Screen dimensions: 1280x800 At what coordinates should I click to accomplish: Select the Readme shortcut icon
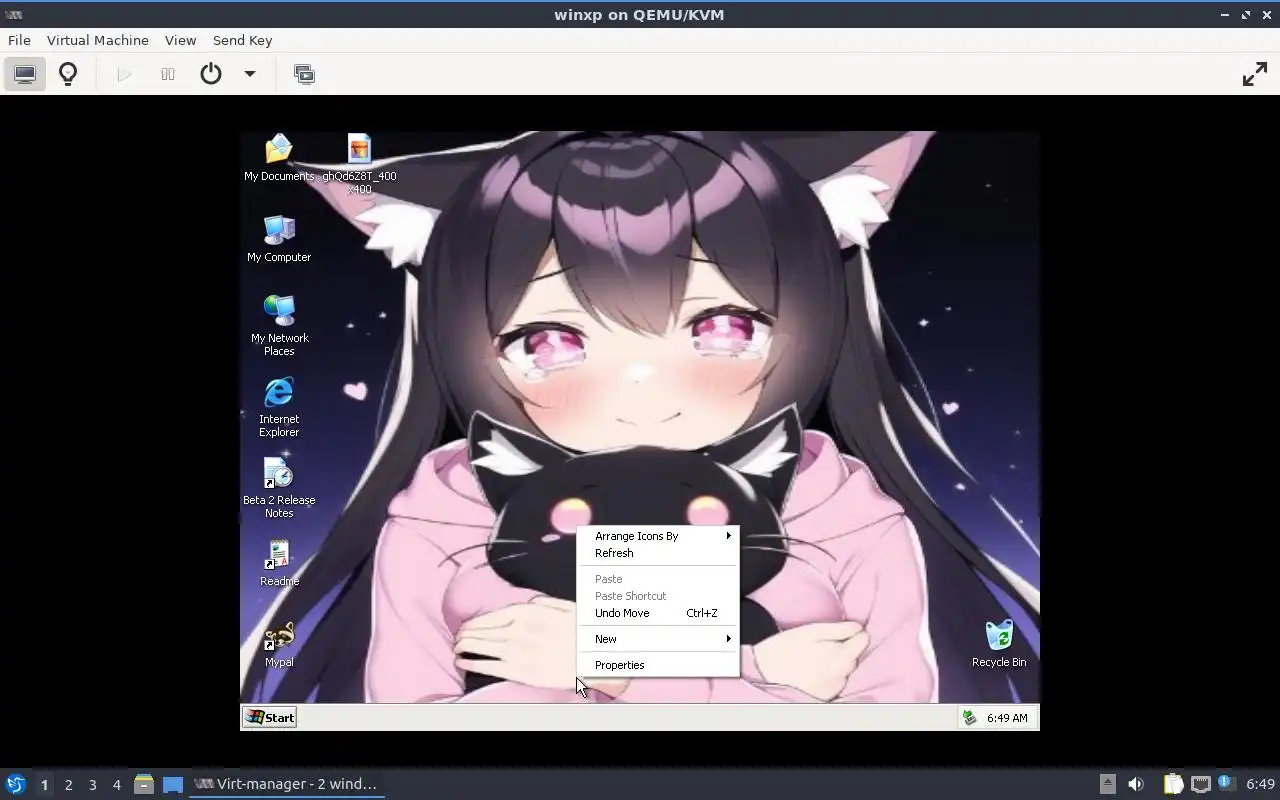pos(279,563)
